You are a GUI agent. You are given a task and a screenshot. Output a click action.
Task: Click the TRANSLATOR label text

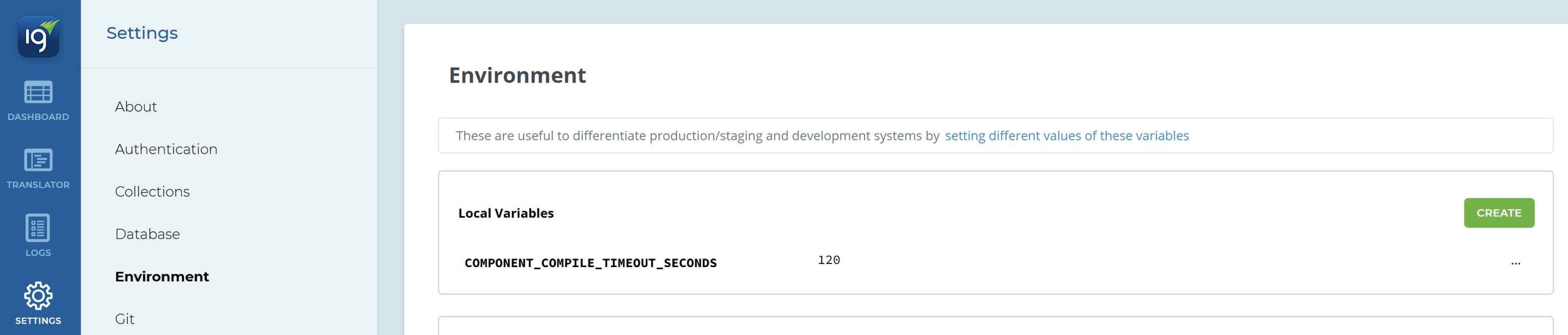[38, 185]
